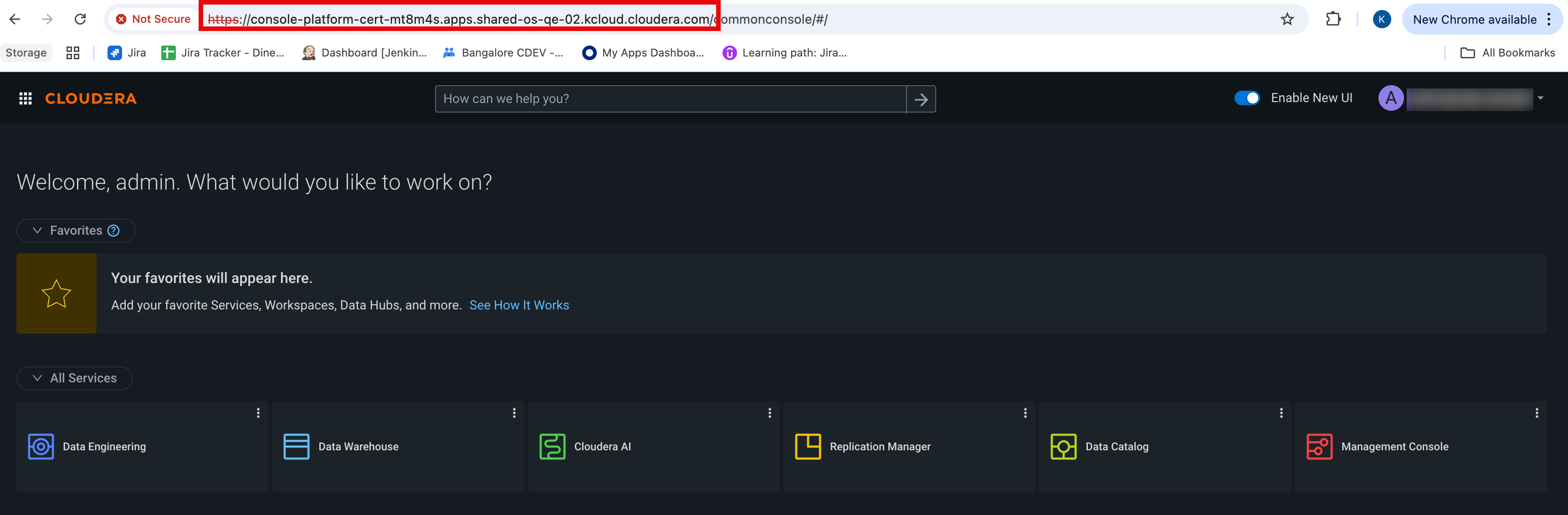Open Data Engineering tile options menu
1568x515 pixels.
point(258,413)
